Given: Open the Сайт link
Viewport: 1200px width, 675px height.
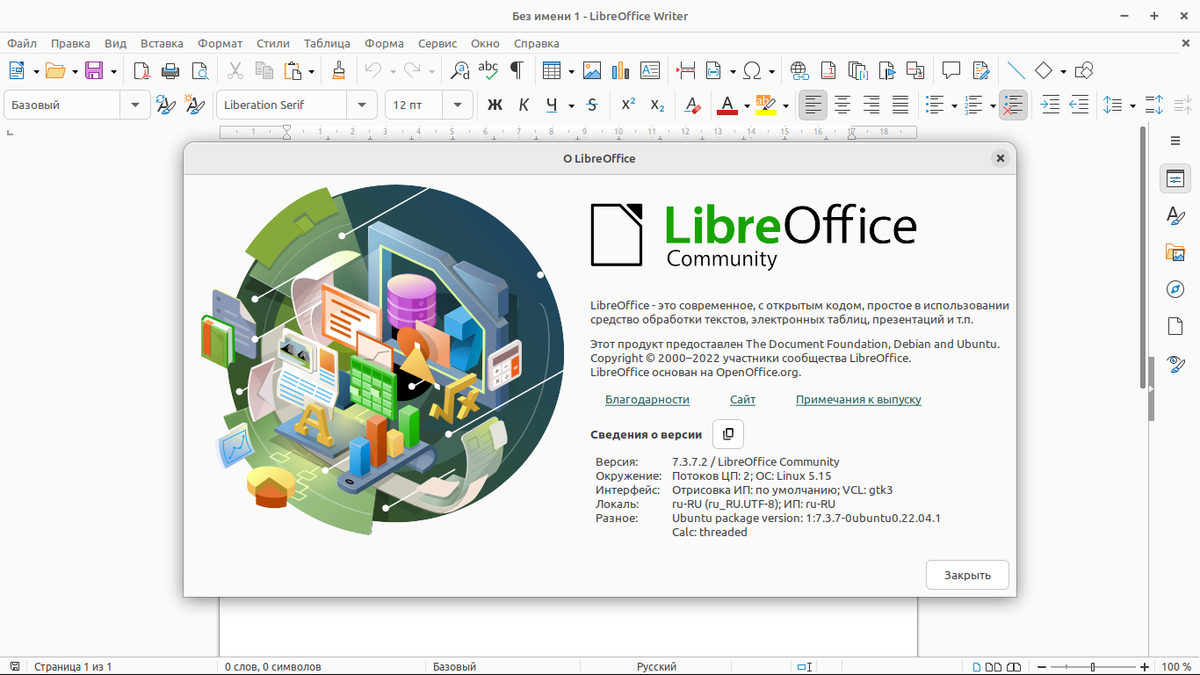Looking at the screenshot, I should pos(743,399).
